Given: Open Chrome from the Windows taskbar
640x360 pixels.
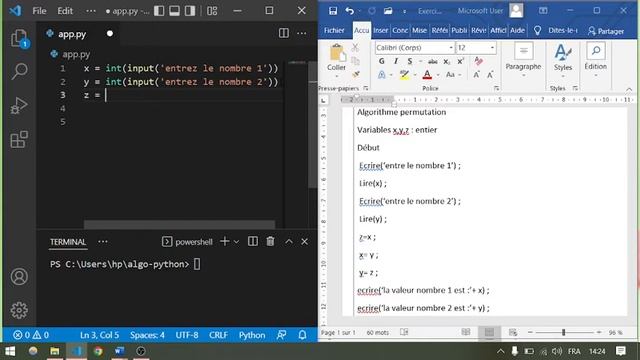Looking at the screenshot, I should [x=98, y=351].
